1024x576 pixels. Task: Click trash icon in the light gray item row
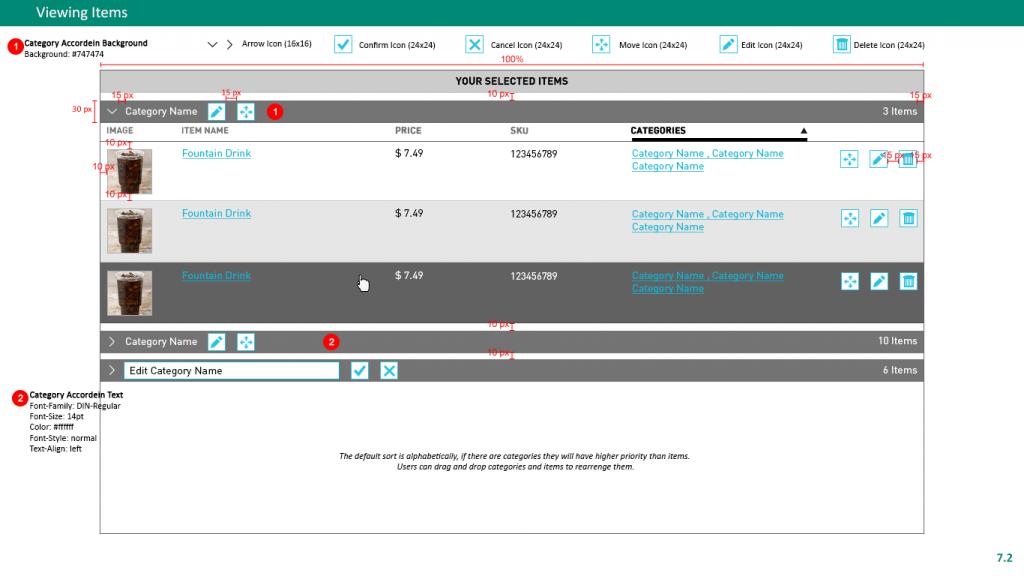click(x=908, y=219)
